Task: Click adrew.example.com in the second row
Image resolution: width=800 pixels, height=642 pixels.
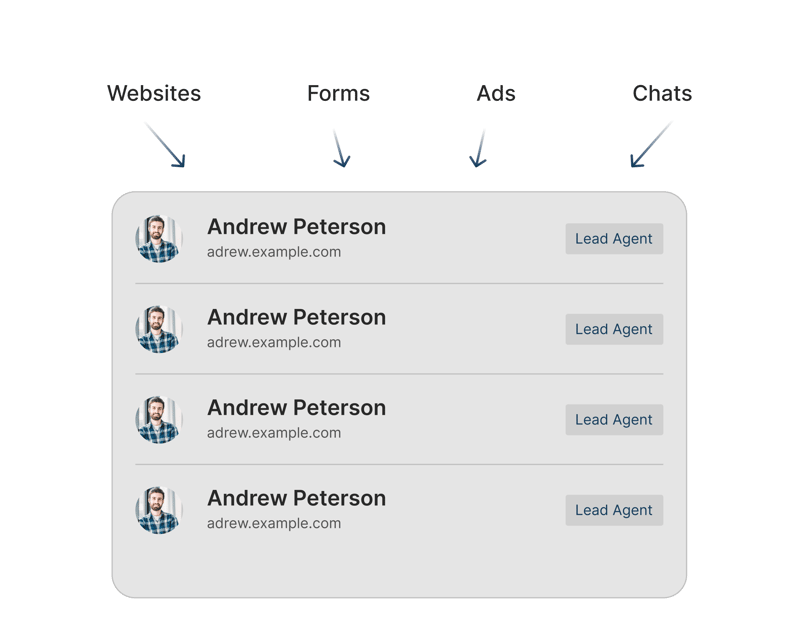Action: tap(274, 343)
